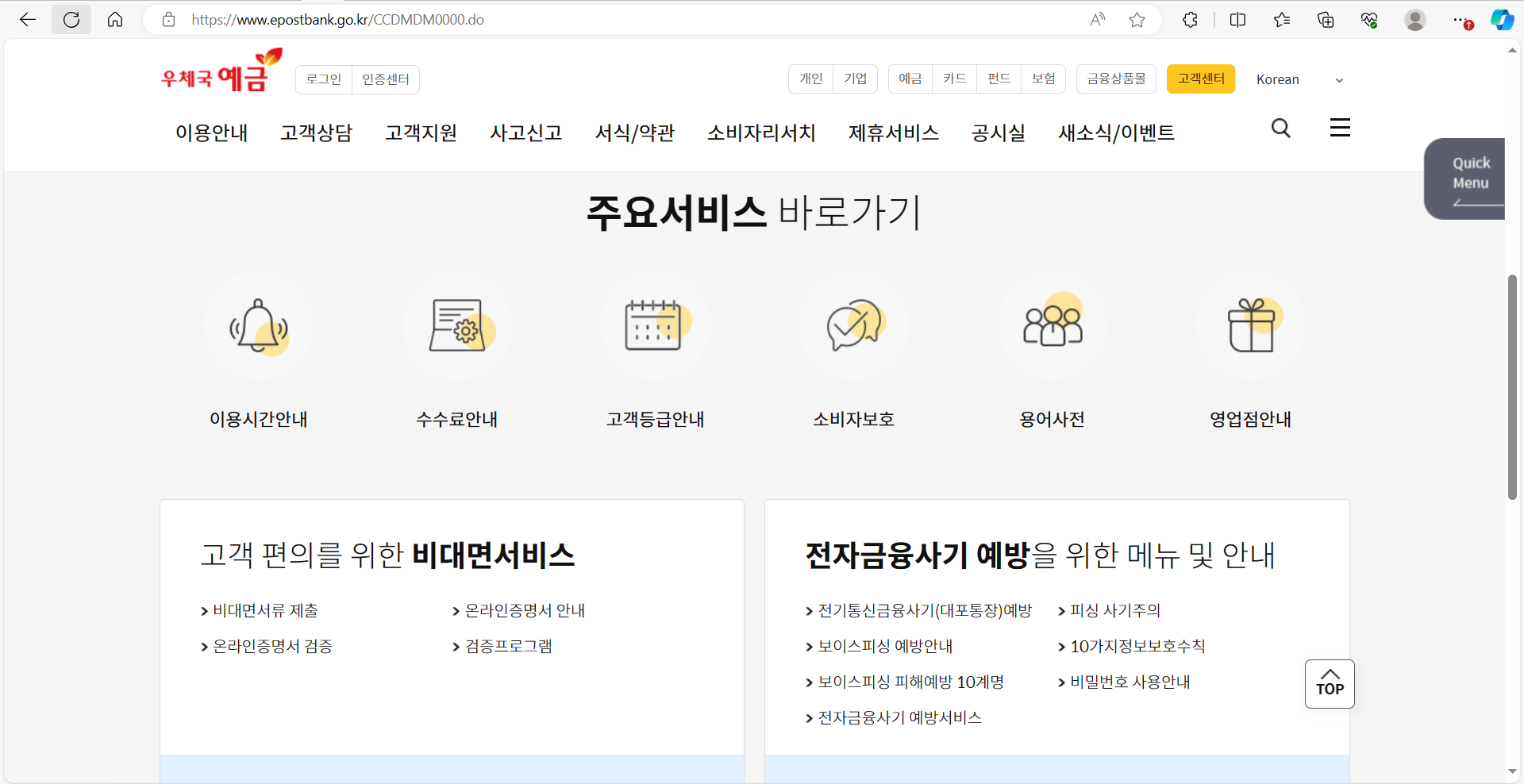Go to 펀드 section
The height and width of the screenshot is (784, 1524).
999,79
